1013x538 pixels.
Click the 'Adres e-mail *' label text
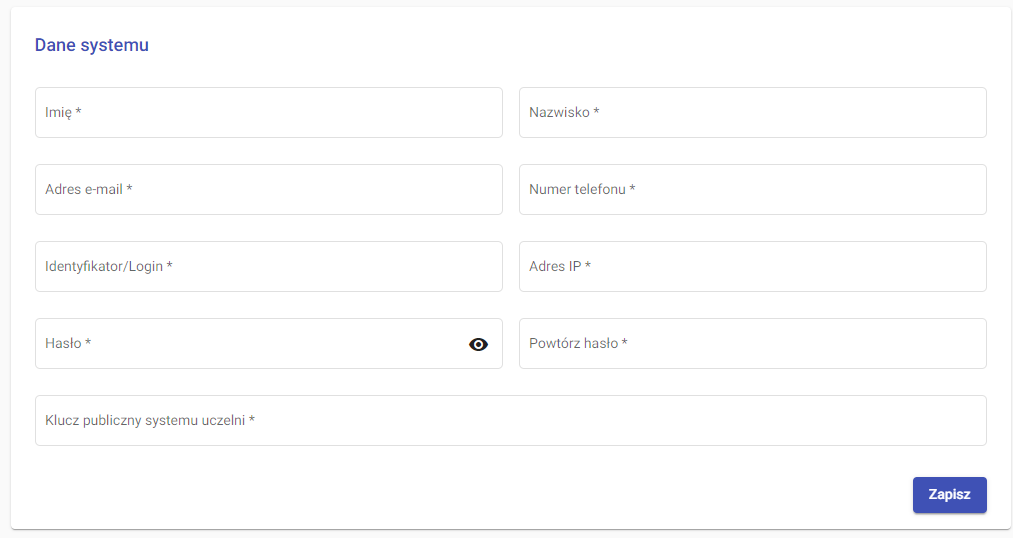89,190
